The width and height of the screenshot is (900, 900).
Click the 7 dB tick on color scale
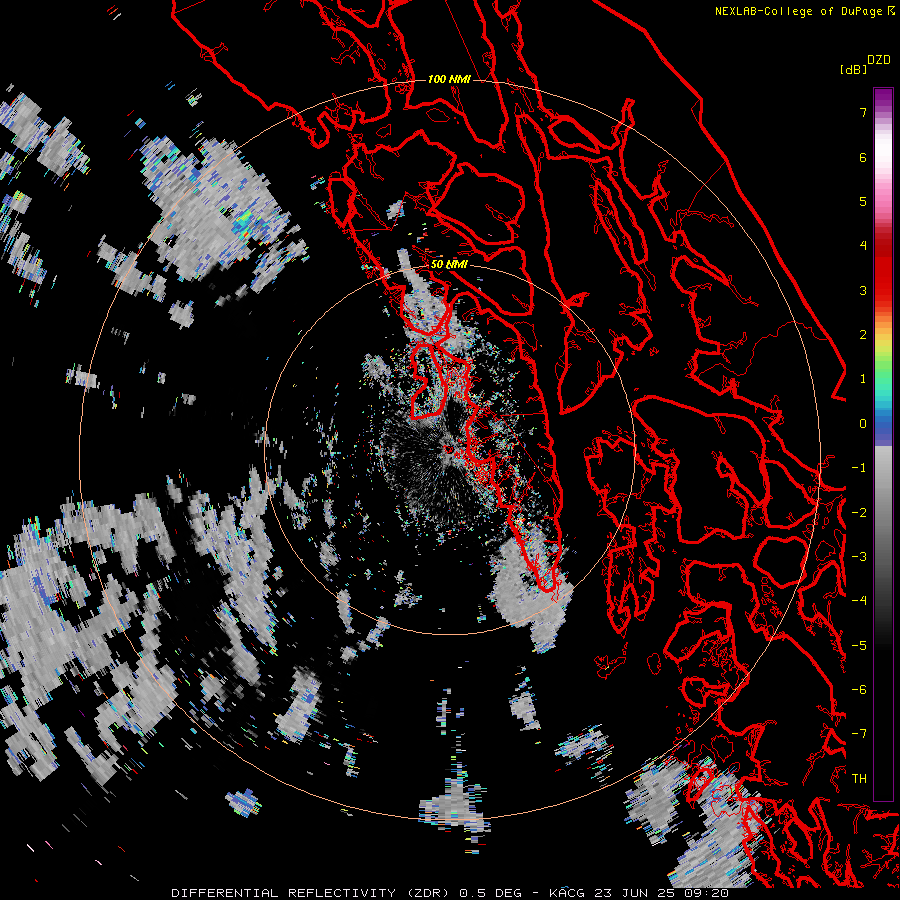point(863,112)
